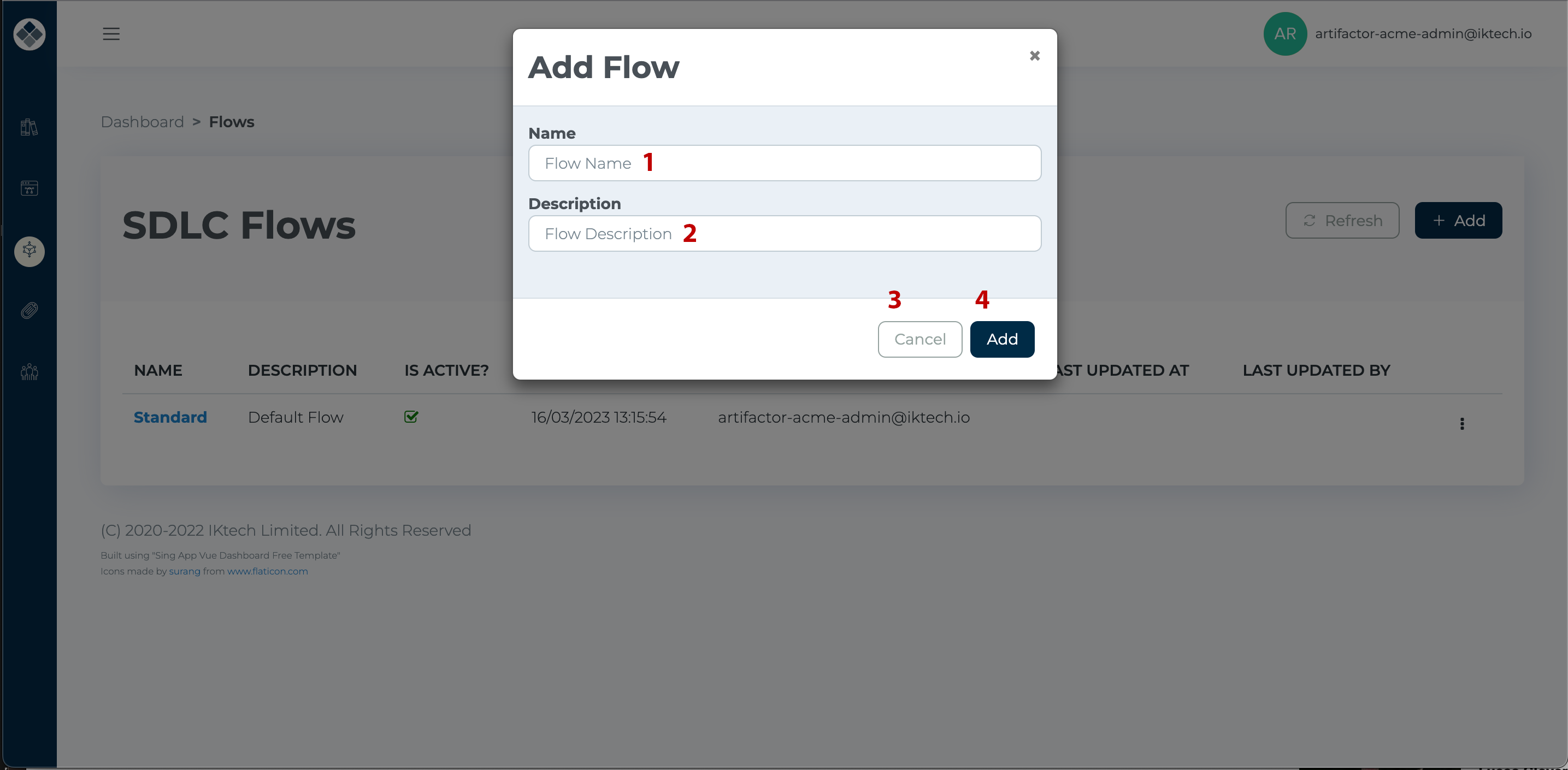Dismiss the Add Flow dialog with the X

[x=1035, y=55]
